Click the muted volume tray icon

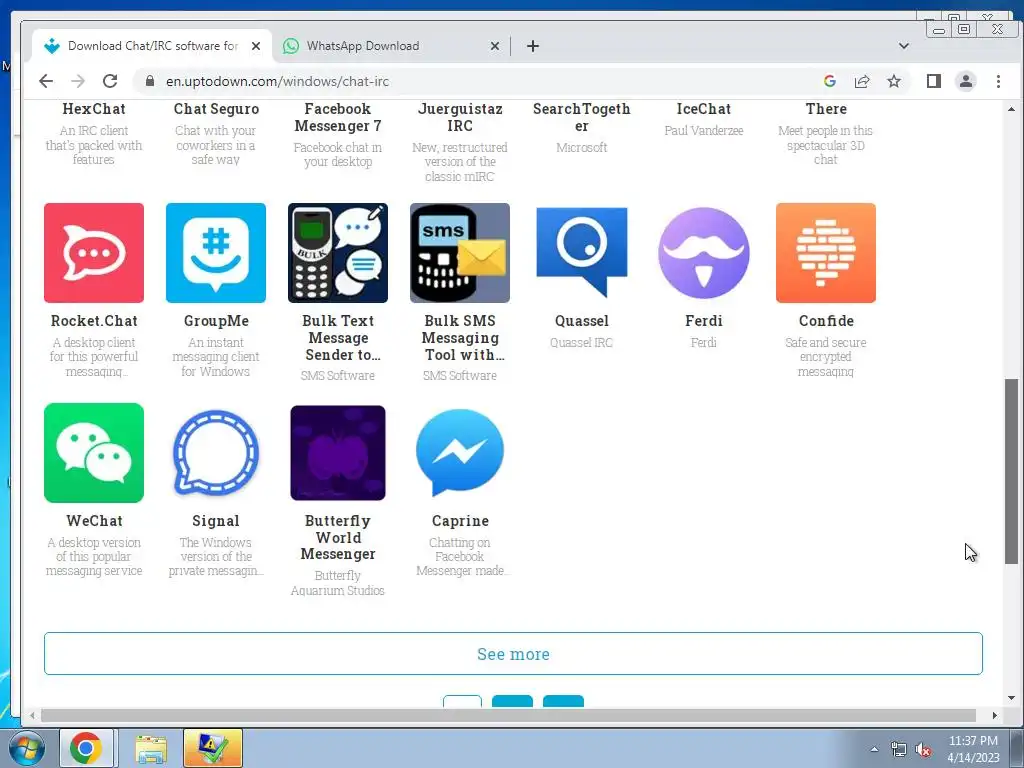[x=923, y=750]
